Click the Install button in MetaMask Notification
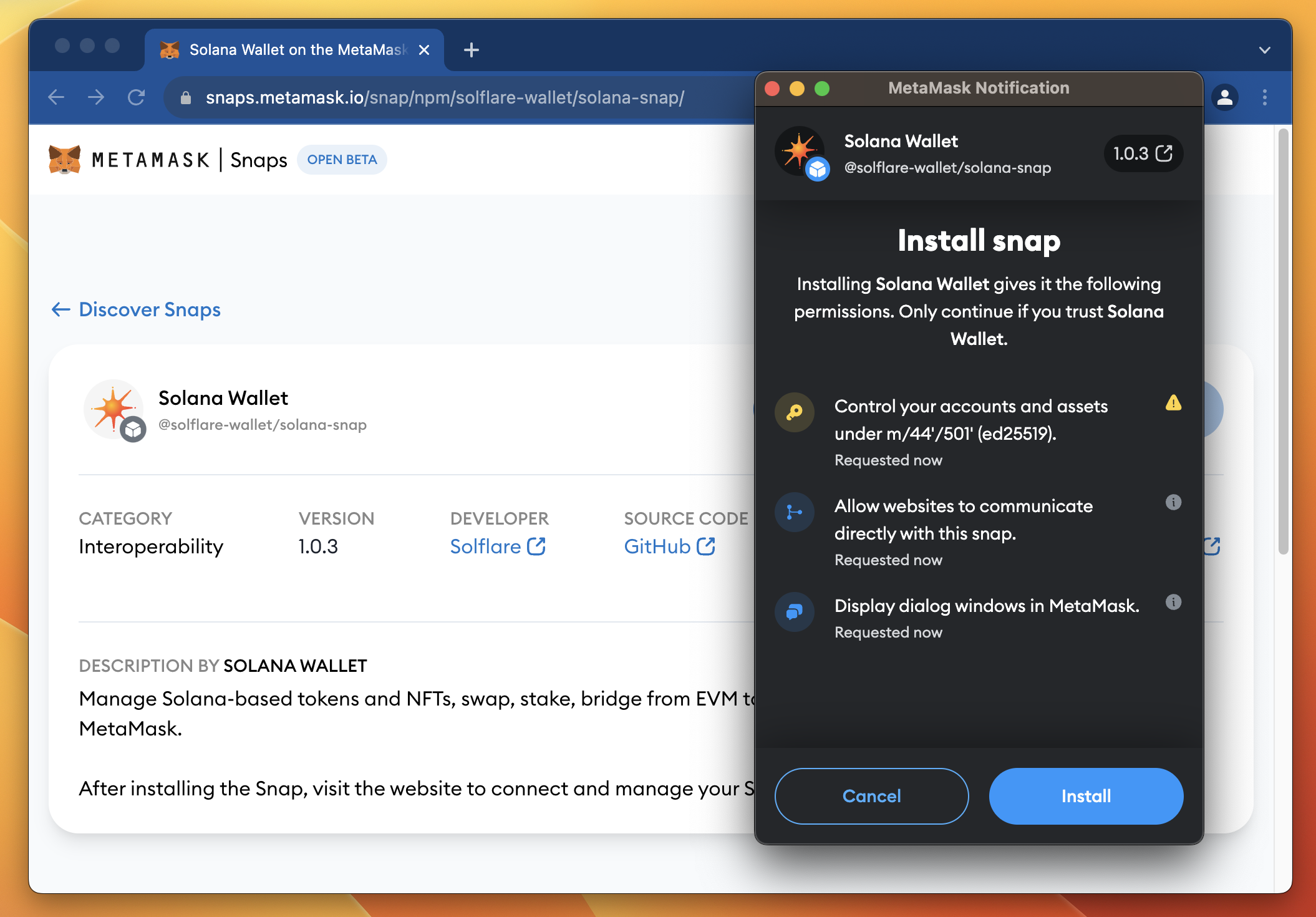The width and height of the screenshot is (1316, 917). coord(1086,796)
